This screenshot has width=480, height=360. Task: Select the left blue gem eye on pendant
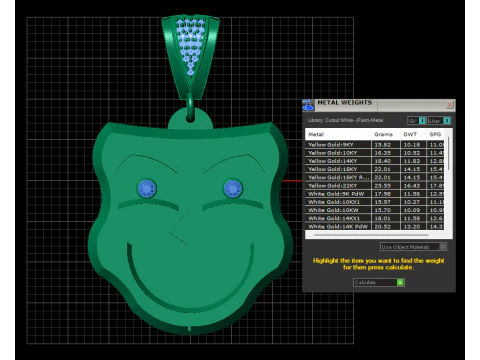coord(147,188)
